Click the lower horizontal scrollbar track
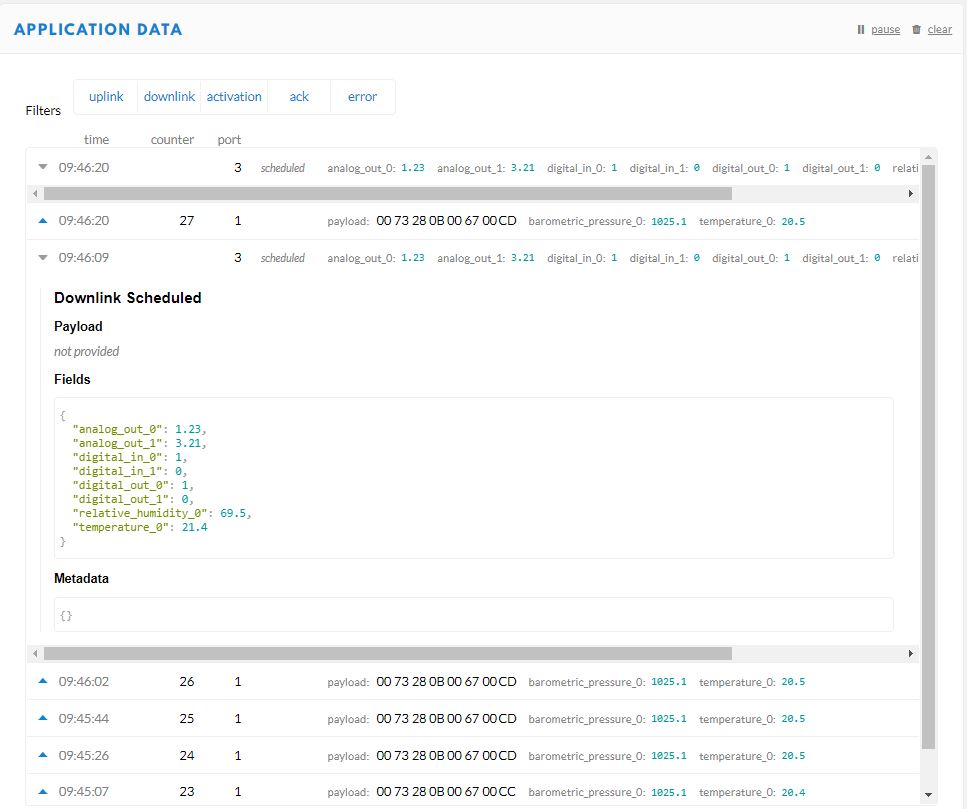The width and height of the screenshot is (967, 809). pos(820,653)
